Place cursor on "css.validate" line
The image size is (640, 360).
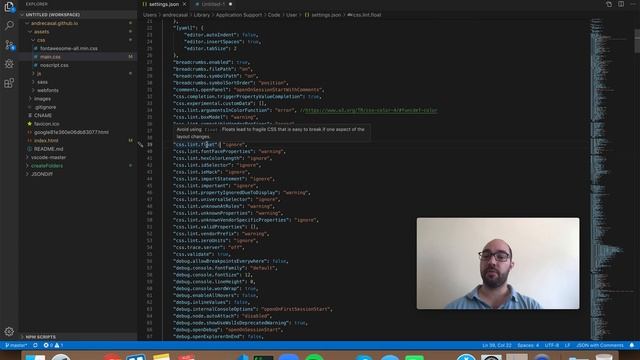(201, 254)
